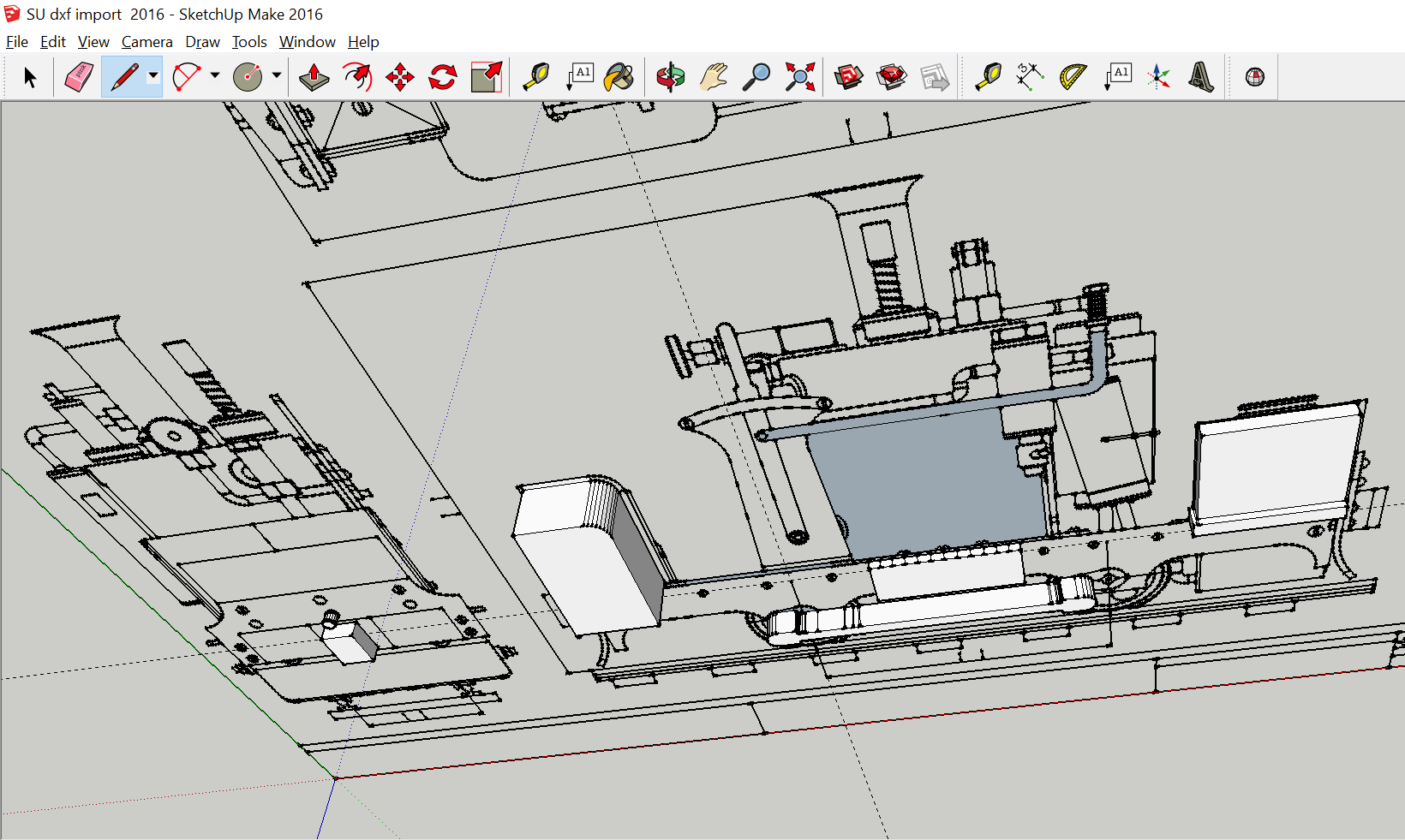
Task: Click the Paint Bucket tool
Action: click(619, 77)
